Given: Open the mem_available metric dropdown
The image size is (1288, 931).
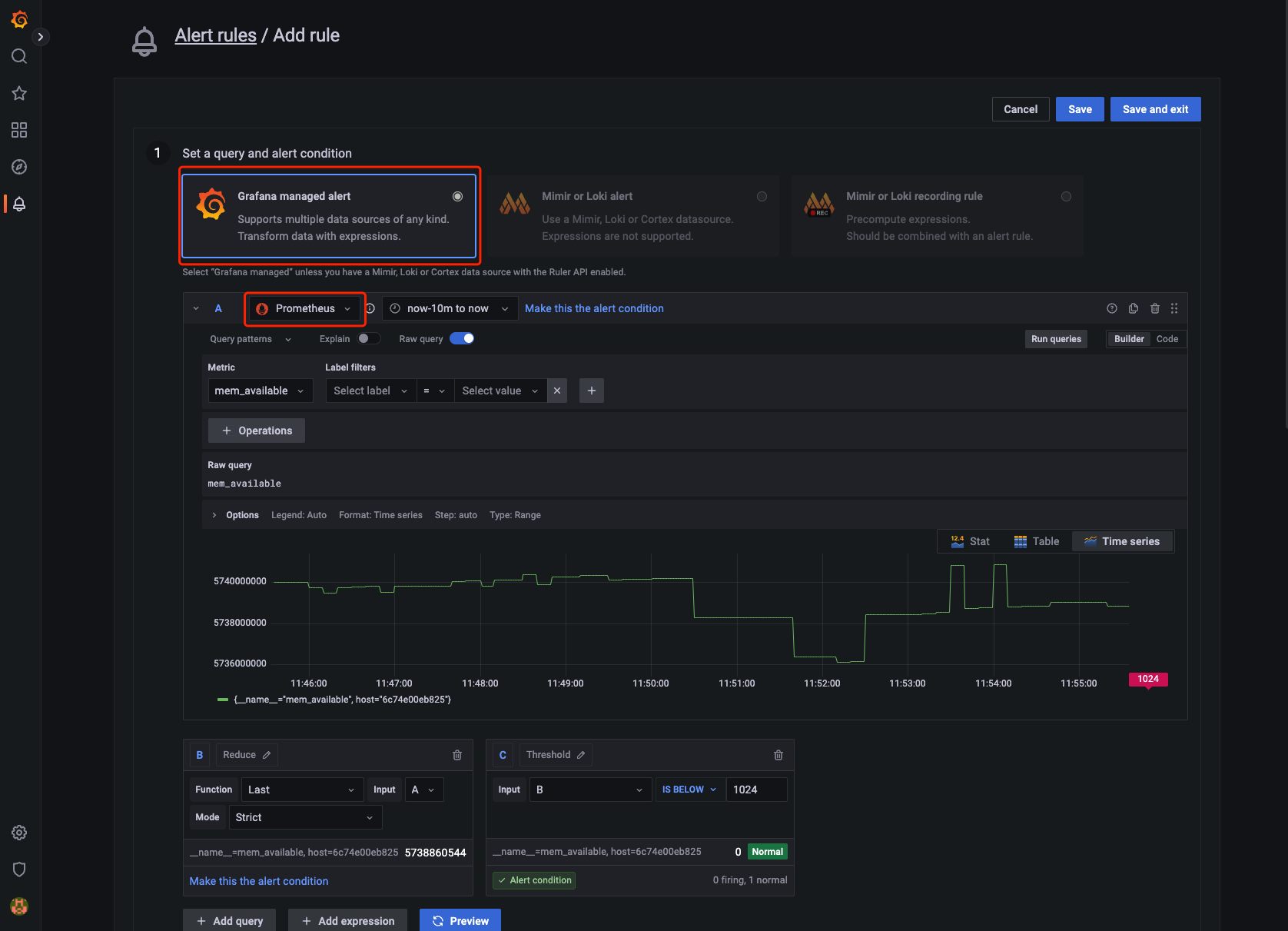Looking at the screenshot, I should pos(261,391).
